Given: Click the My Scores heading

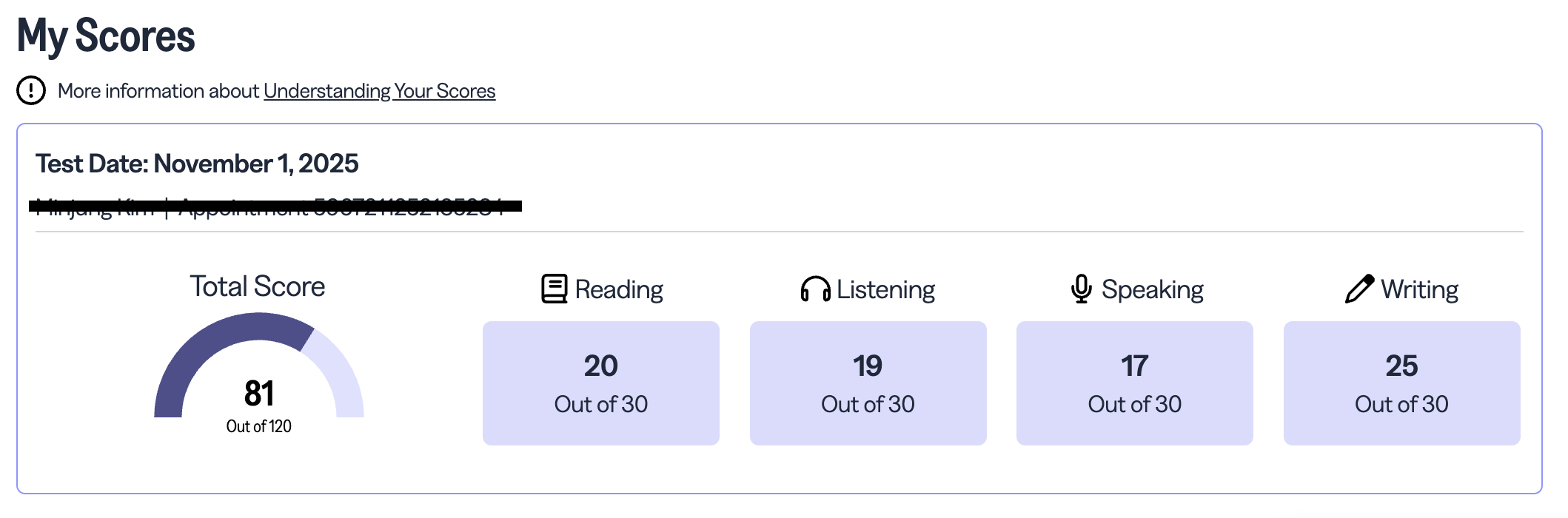Looking at the screenshot, I should tap(106, 36).
